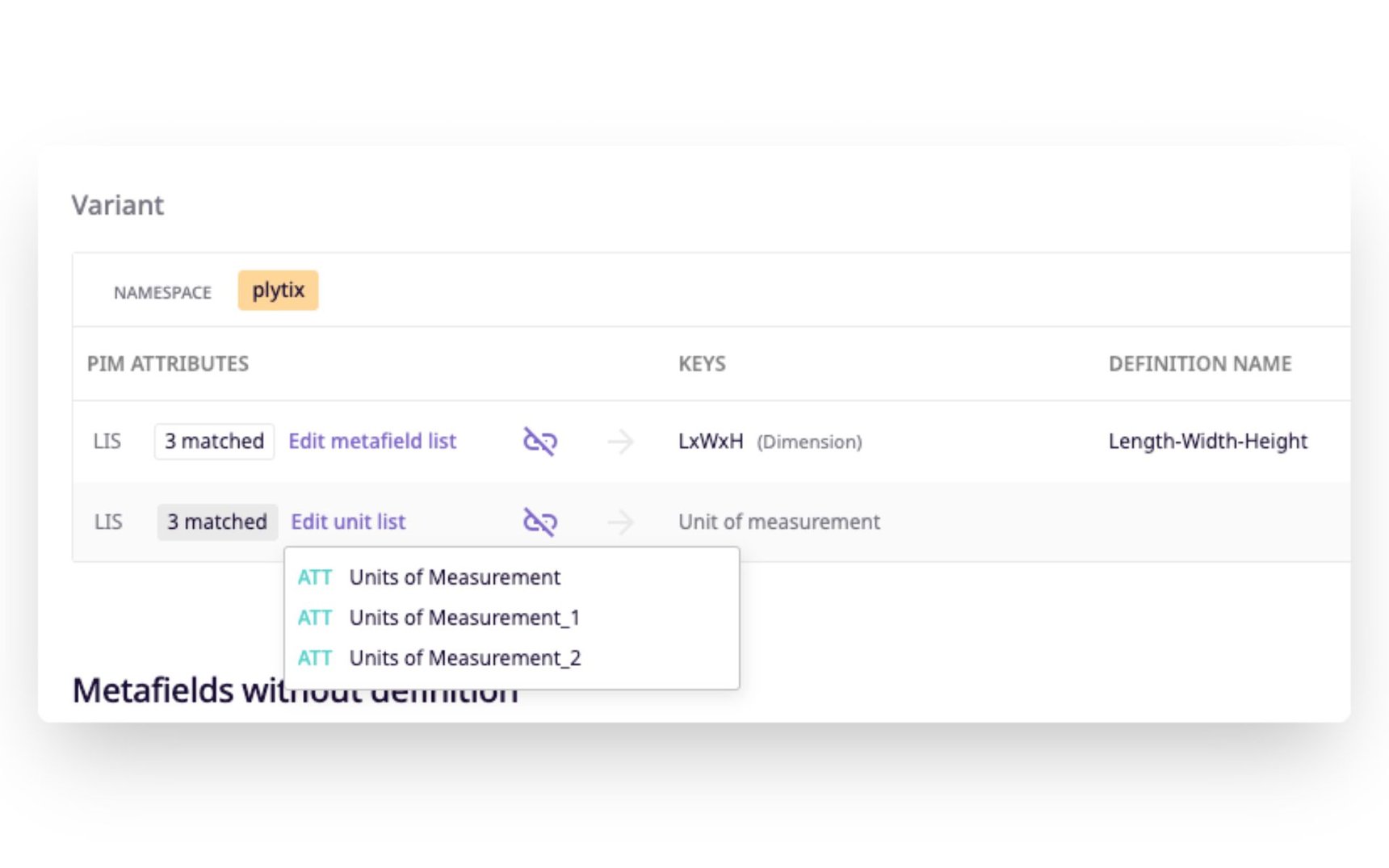The image size is (1389, 868).
Task: Click the Metafields without definition heading
Action: [295, 689]
